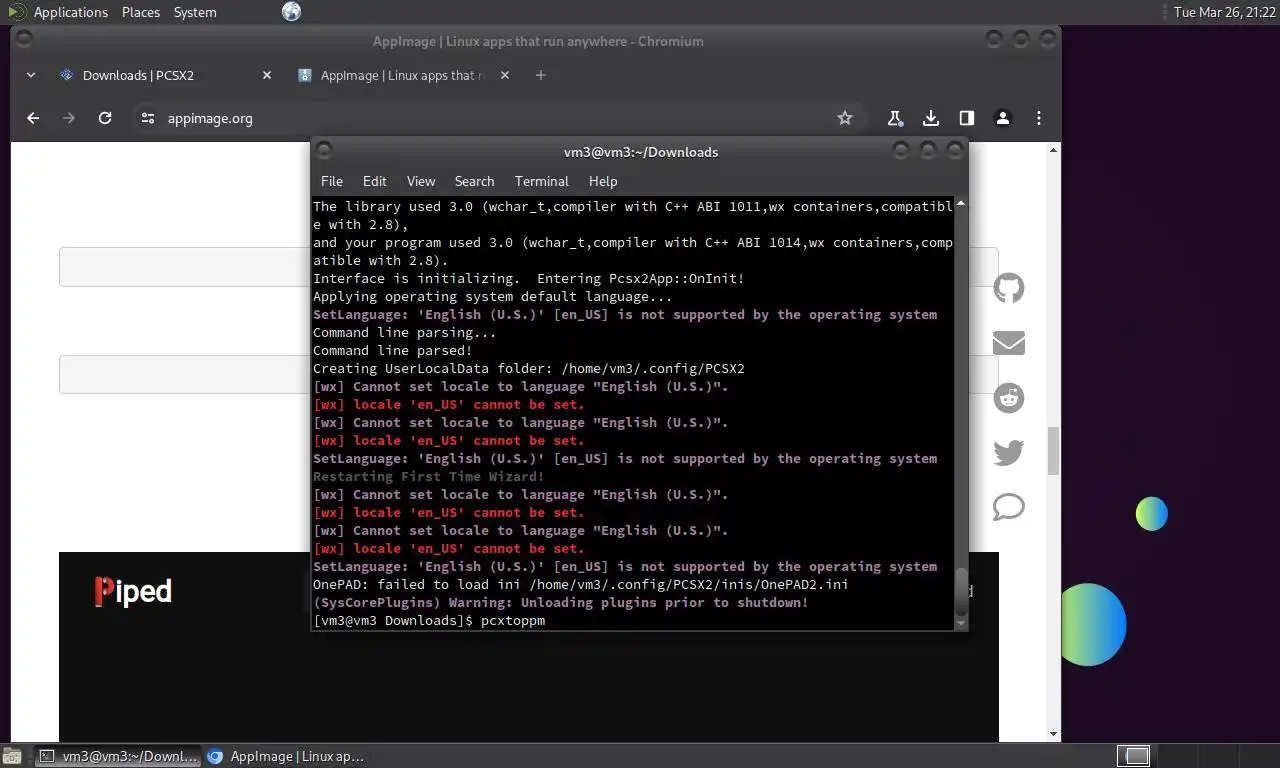
Task: Click the 'Command line parsing...' line
Action: [x=405, y=333]
